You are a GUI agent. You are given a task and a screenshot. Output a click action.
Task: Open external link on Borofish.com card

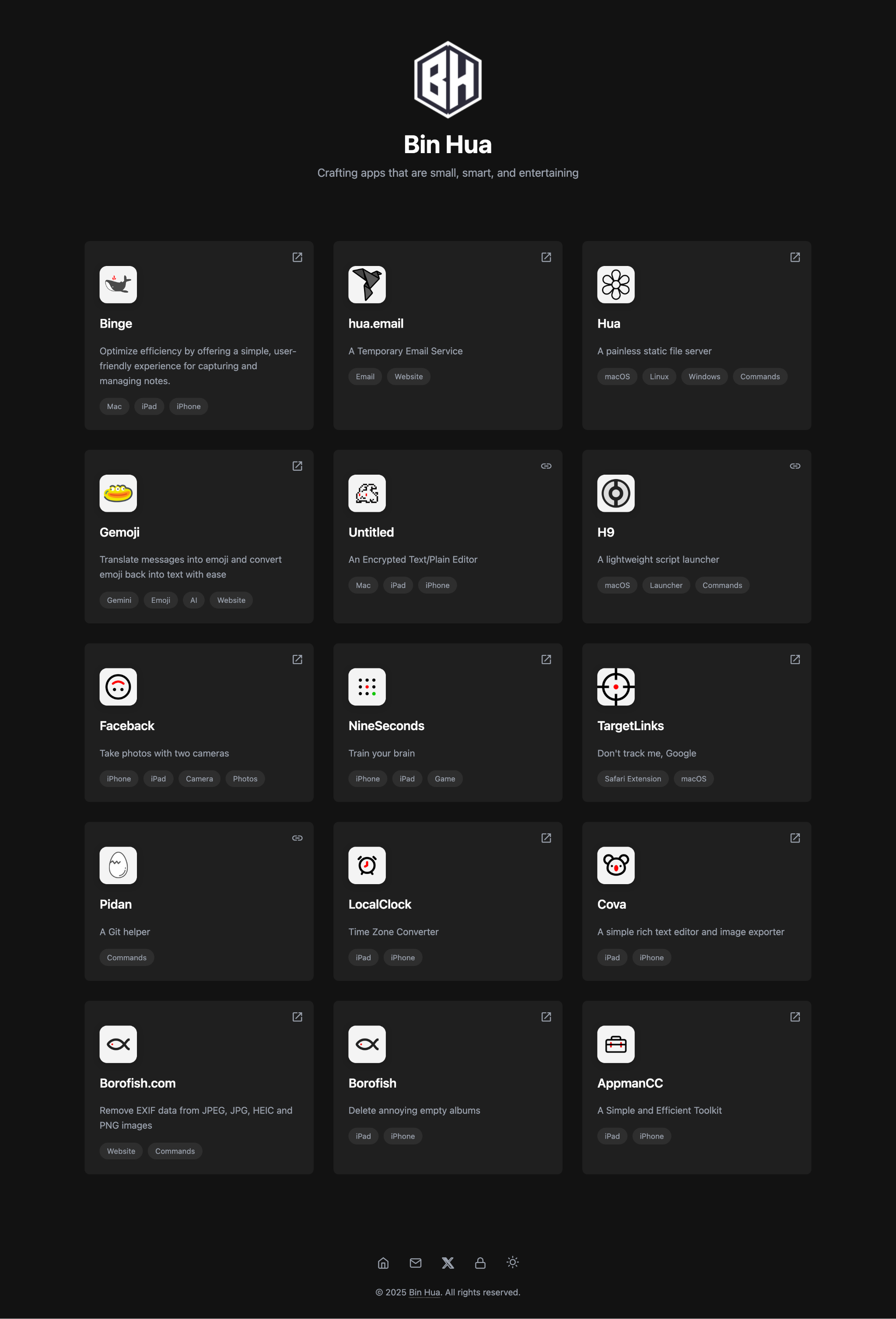click(x=297, y=1017)
